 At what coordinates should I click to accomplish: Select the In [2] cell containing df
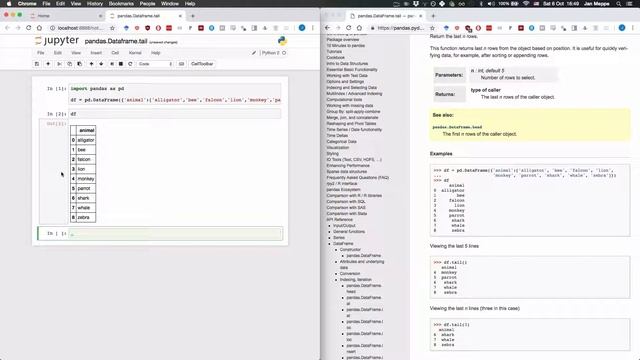click(176, 114)
